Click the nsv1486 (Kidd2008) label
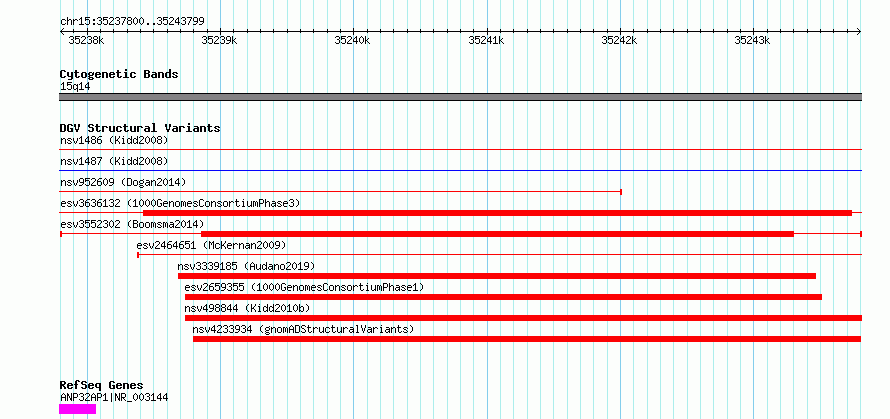 [x=114, y=140]
